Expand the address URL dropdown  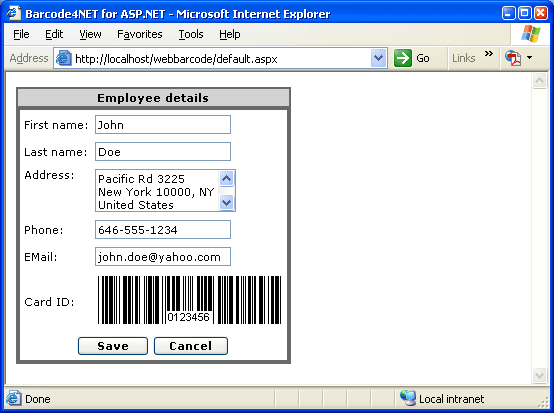[378, 58]
